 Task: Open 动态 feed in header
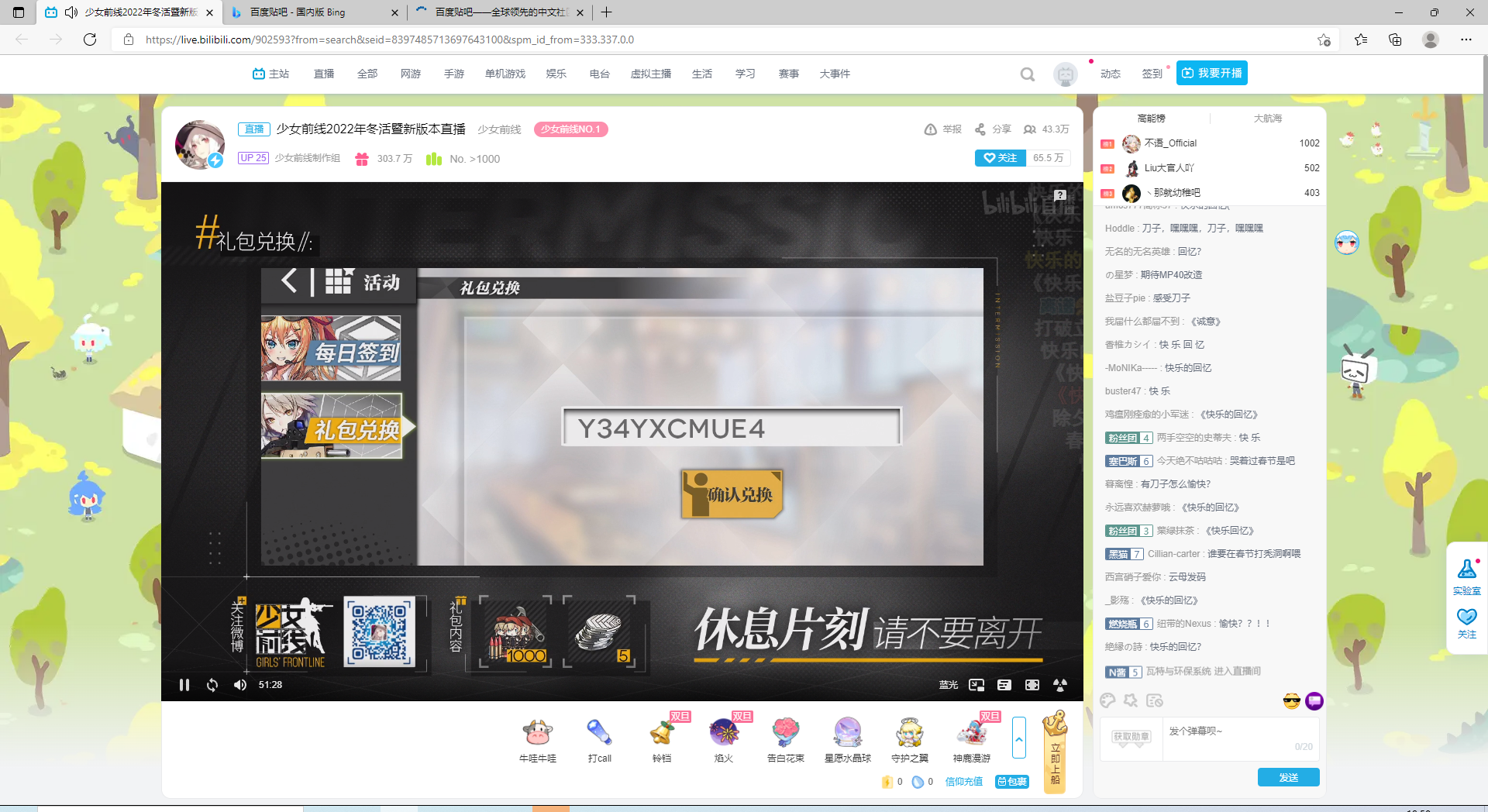click(1111, 74)
